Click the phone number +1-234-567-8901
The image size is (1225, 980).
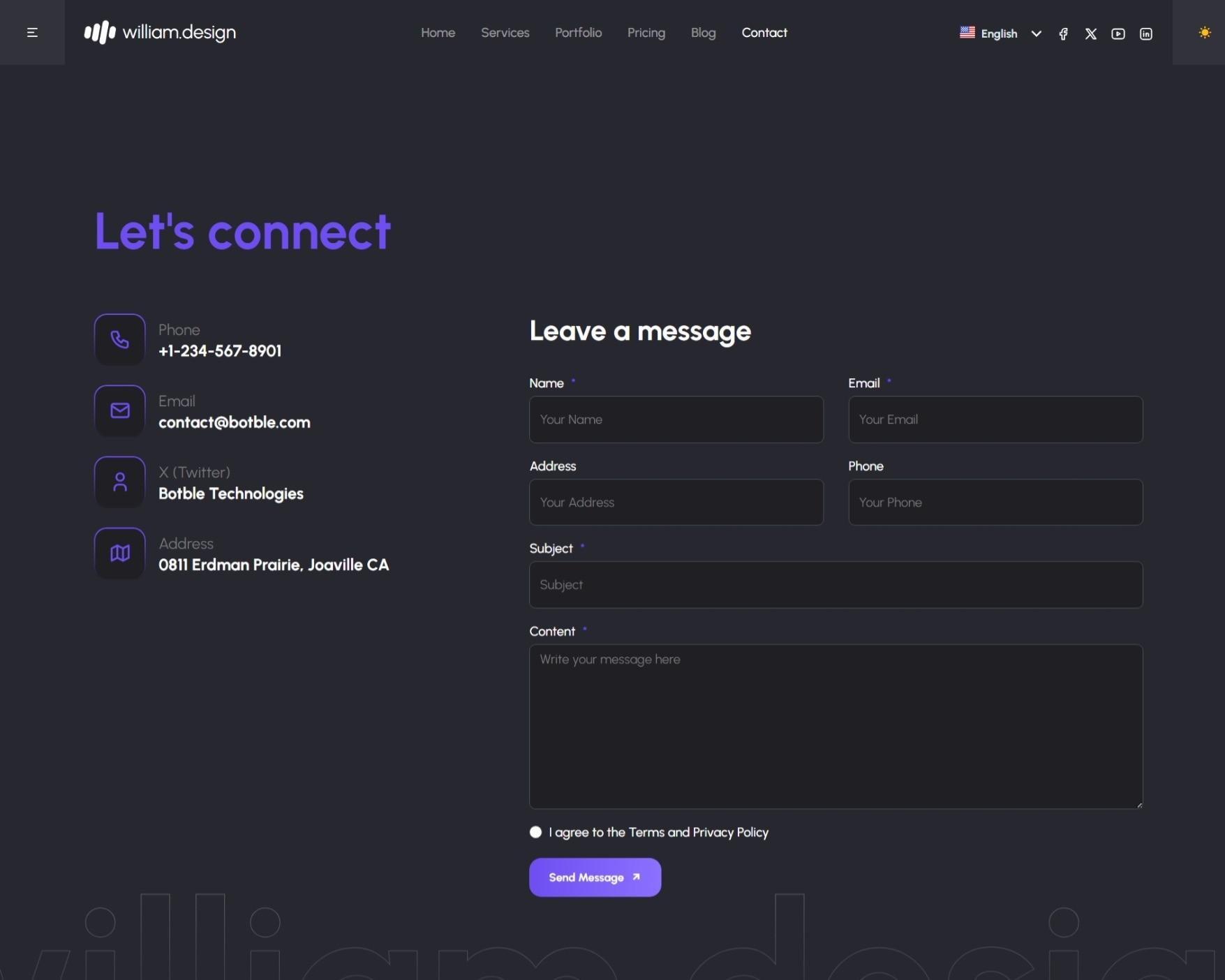click(220, 351)
